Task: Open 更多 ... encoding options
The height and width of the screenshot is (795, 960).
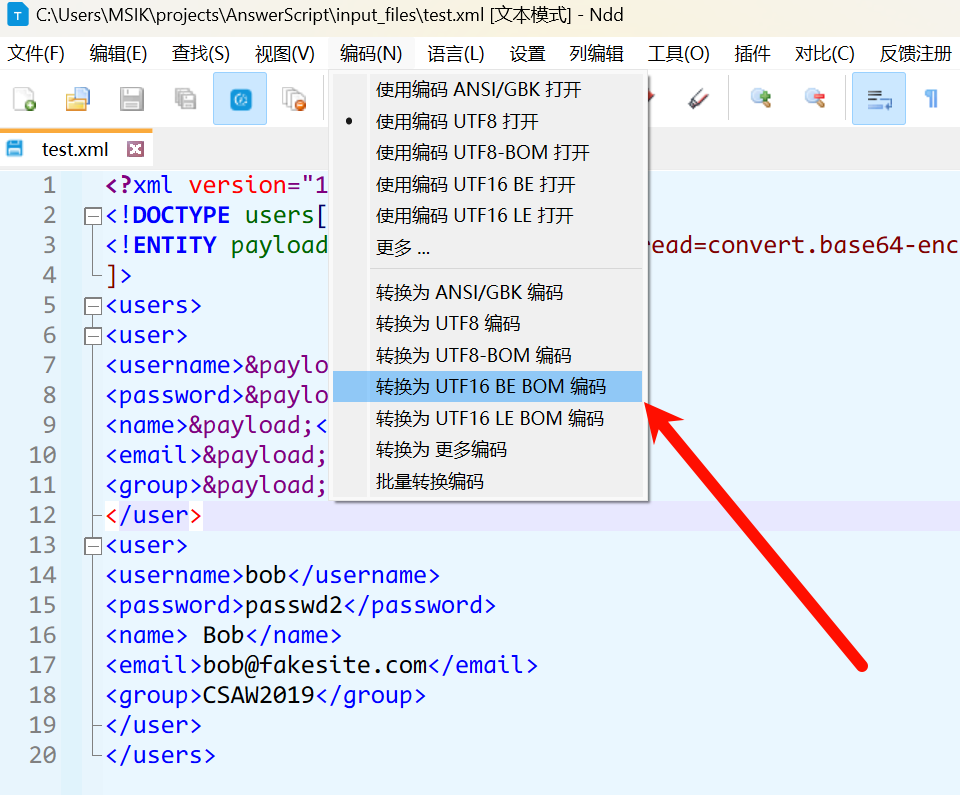Action: tap(403, 247)
